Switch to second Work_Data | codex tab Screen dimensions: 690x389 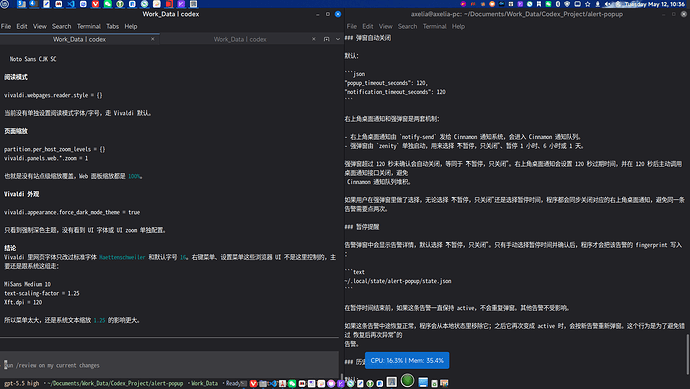point(240,39)
